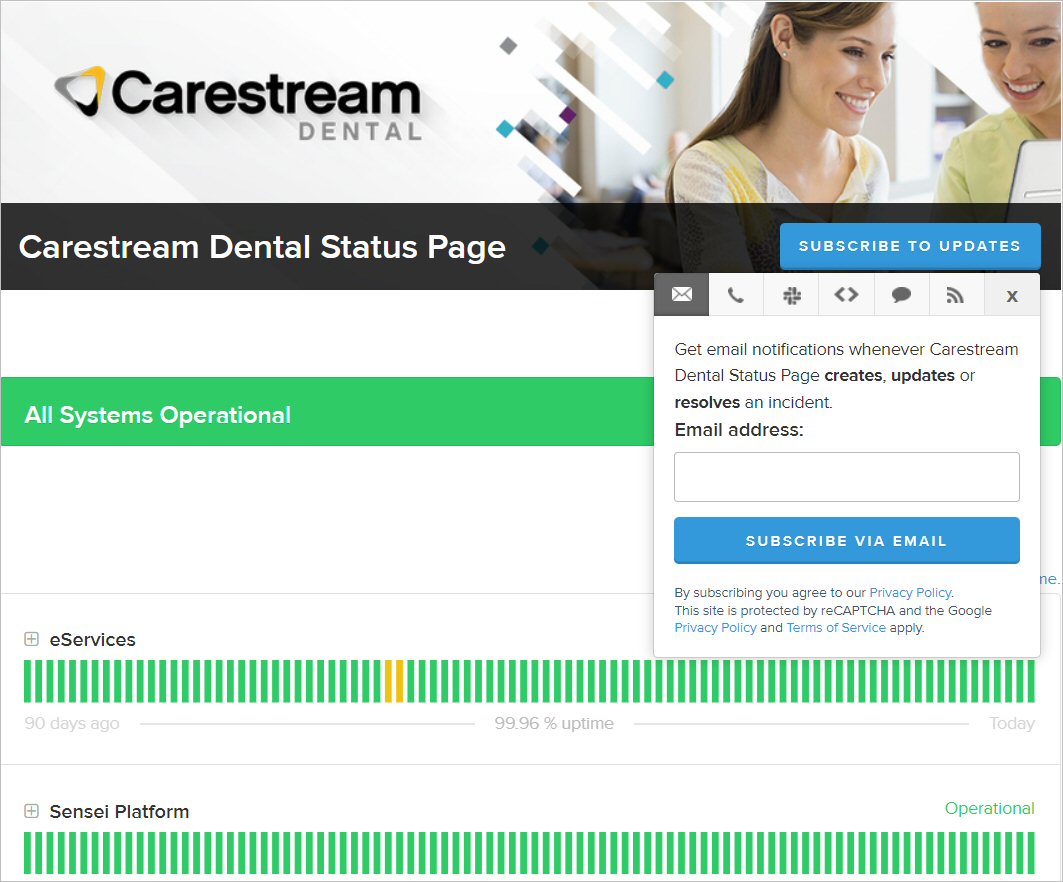Collapse the eServices uptime section via plus icon
The width and height of the screenshot is (1063, 882).
pos(30,639)
